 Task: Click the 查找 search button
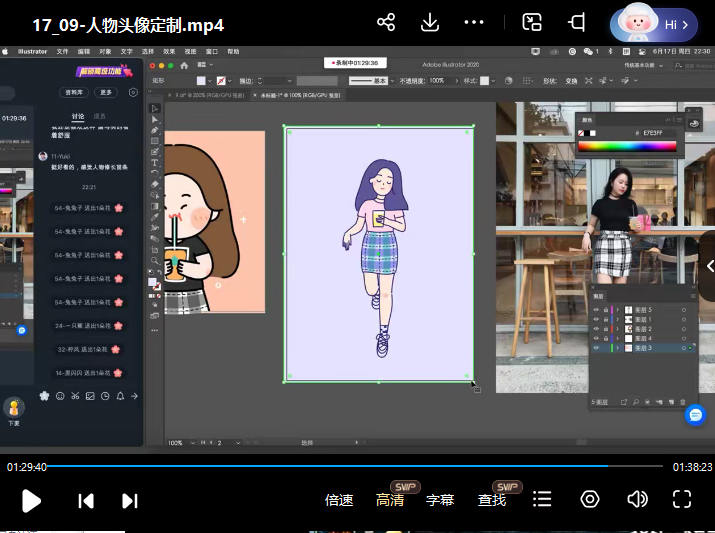492,500
